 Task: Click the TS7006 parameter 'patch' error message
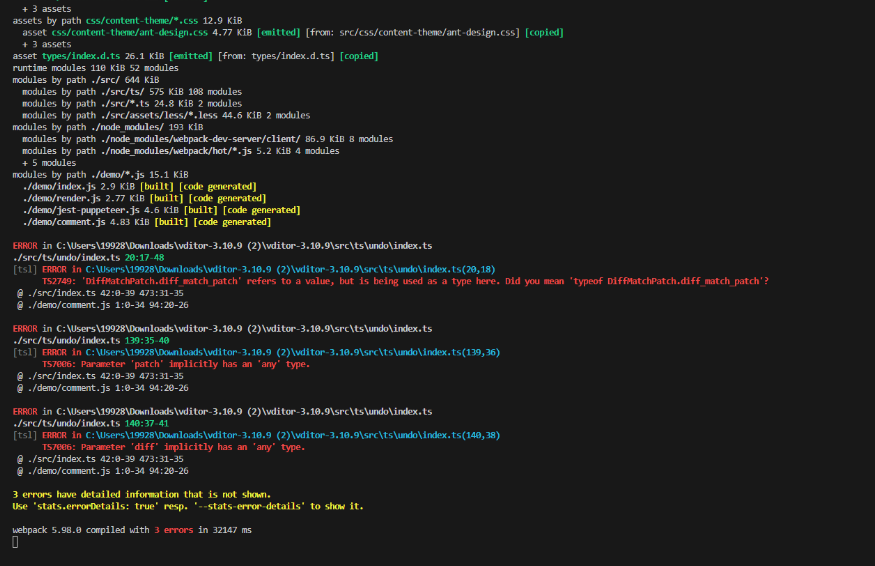[x=176, y=364]
